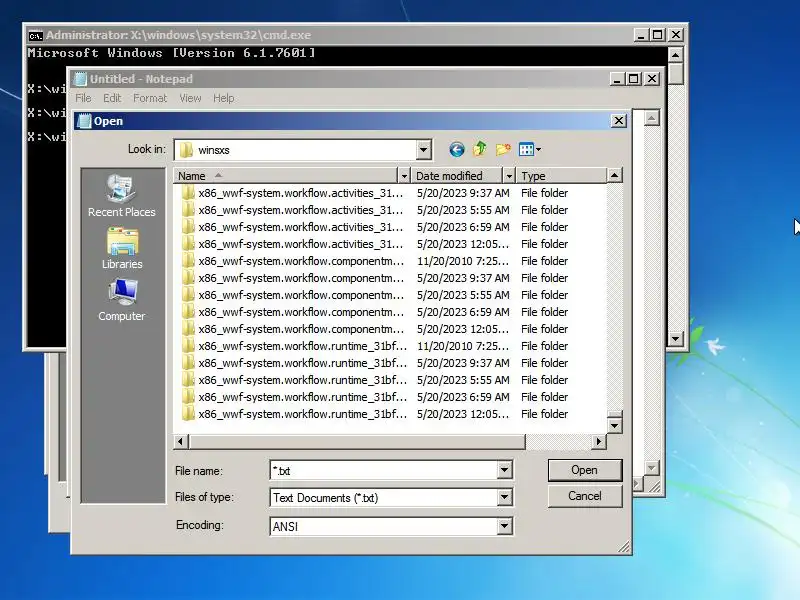Expand the Files of type dropdown
The height and width of the screenshot is (600, 800).
504,497
